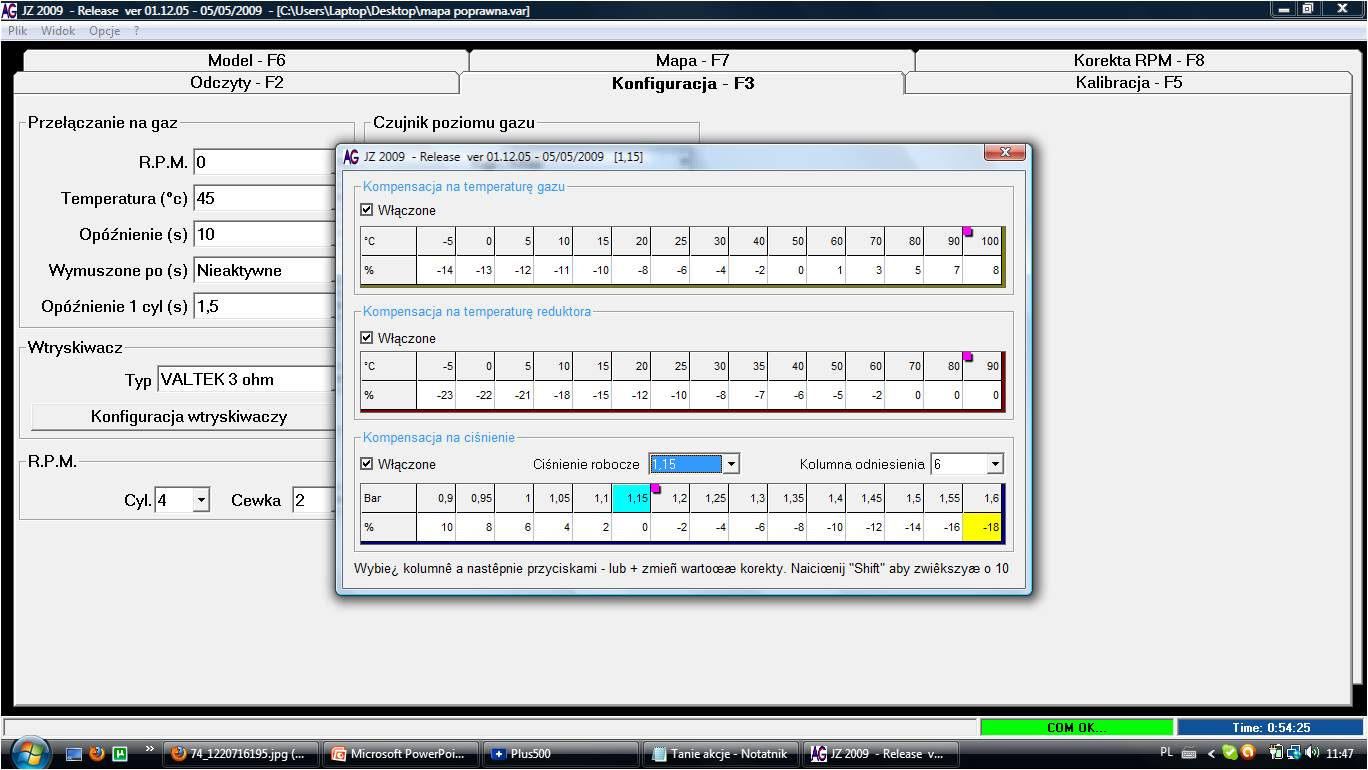The width and height of the screenshot is (1368, 770).
Task: Click the green tray icon next to the arrow
Action: [x=1230, y=754]
